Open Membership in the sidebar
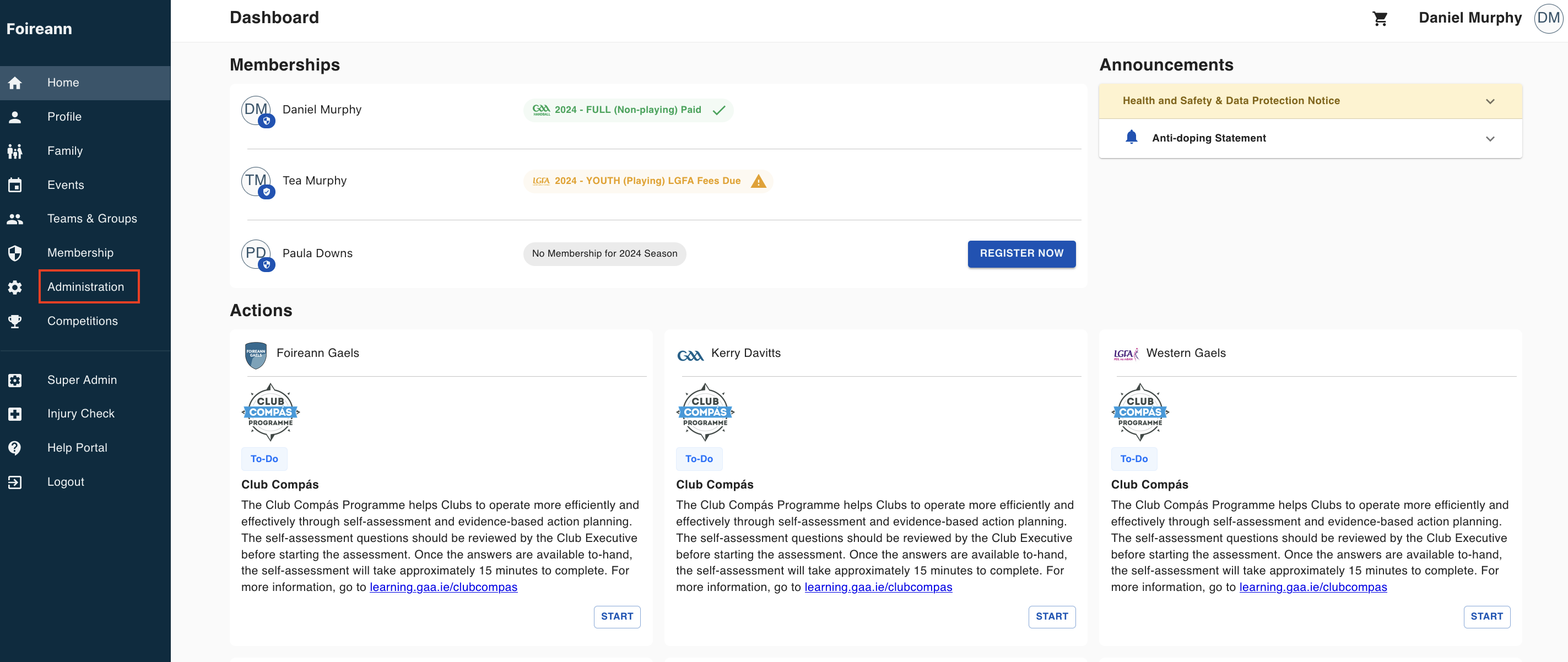The height and width of the screenshot is (662, 1568). pos(80,252)
